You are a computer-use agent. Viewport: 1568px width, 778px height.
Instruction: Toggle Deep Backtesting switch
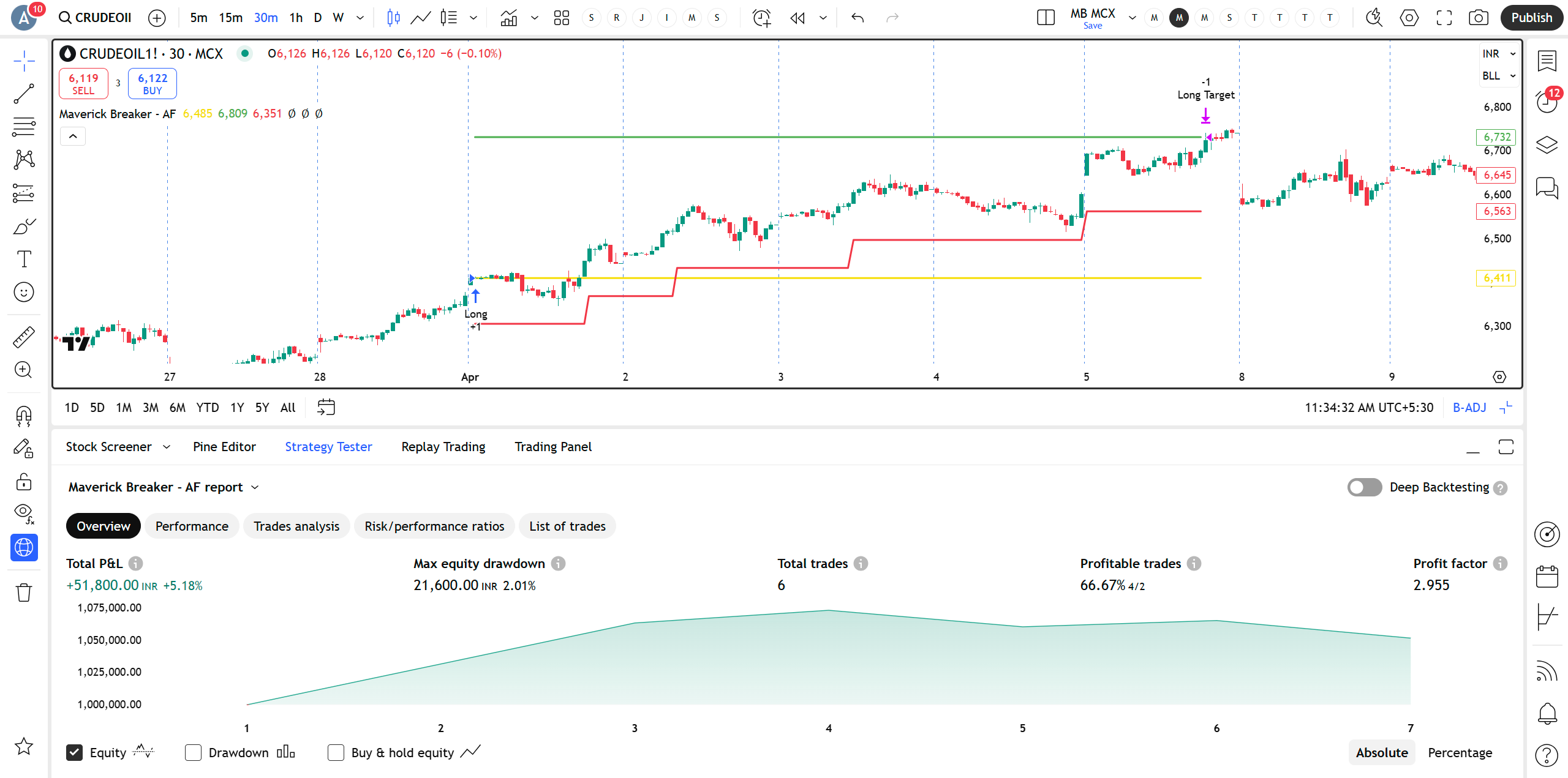point(1364,487)
